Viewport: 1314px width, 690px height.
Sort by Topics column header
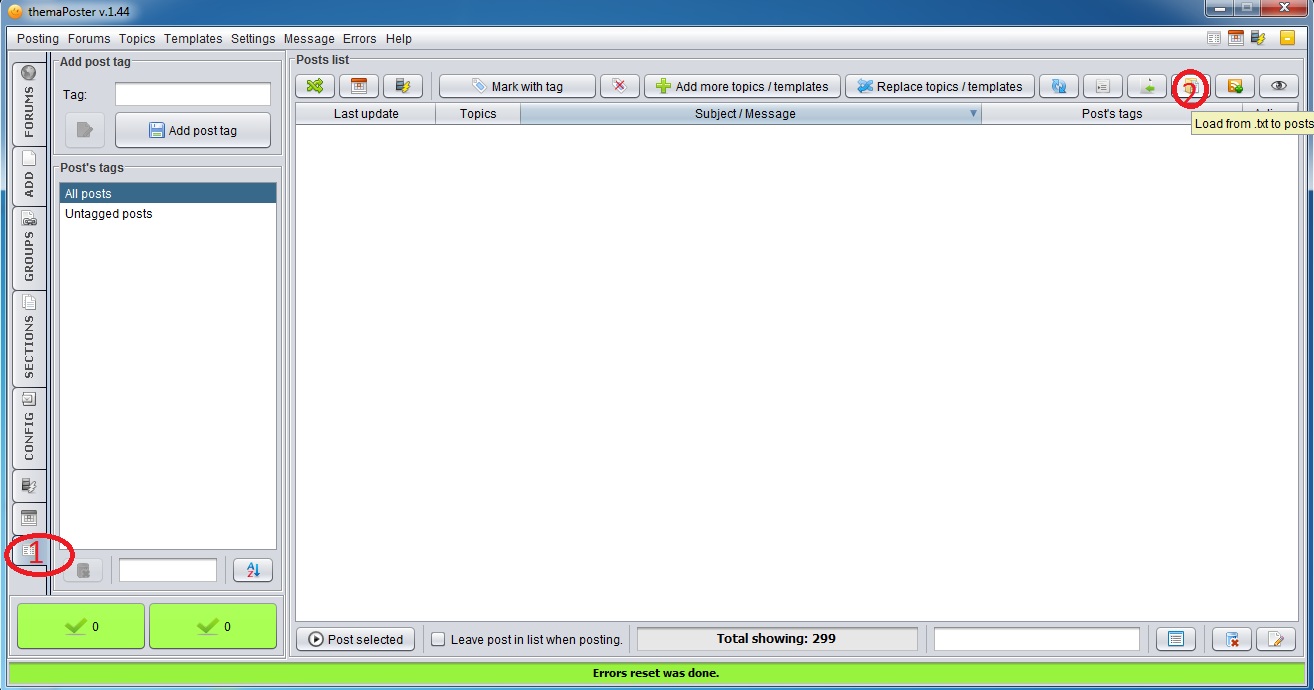point(478,114)
